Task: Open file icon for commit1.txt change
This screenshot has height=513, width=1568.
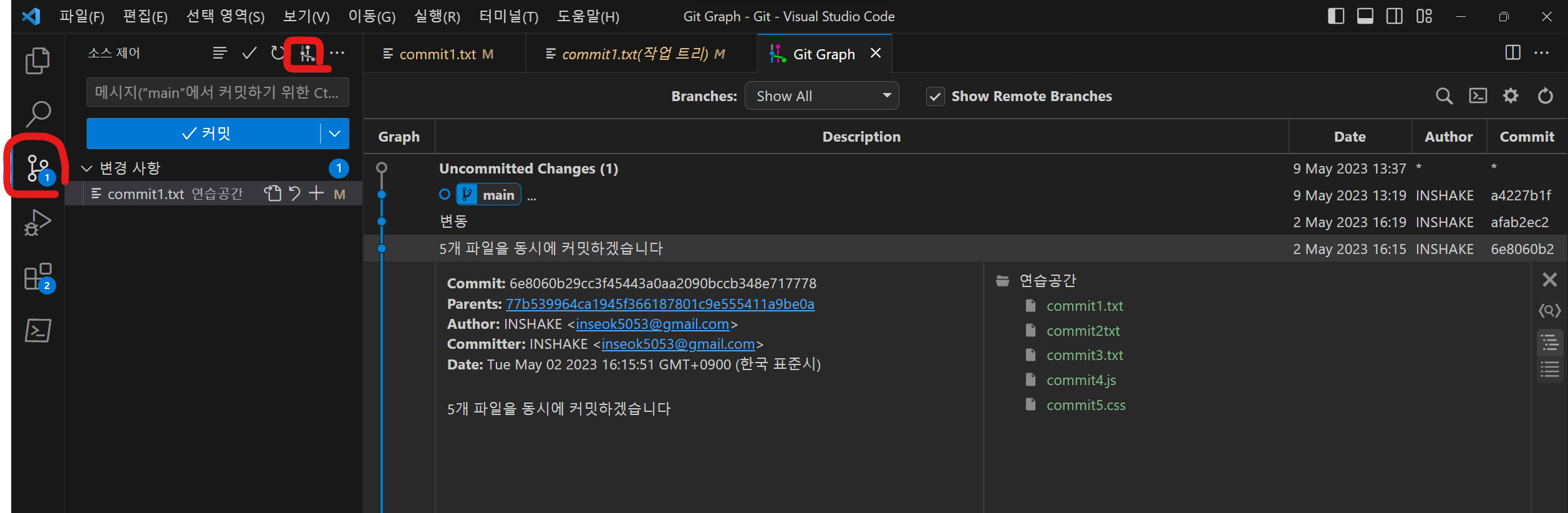Action: point(273,193)
